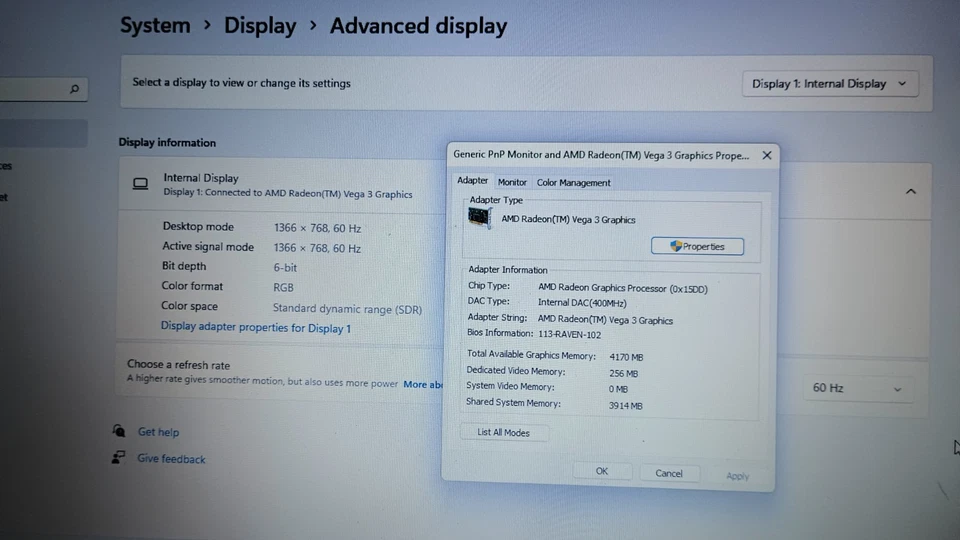The image size is (960, 540).
Task: Click the adapter Properties button
Action: click(697, 246)
